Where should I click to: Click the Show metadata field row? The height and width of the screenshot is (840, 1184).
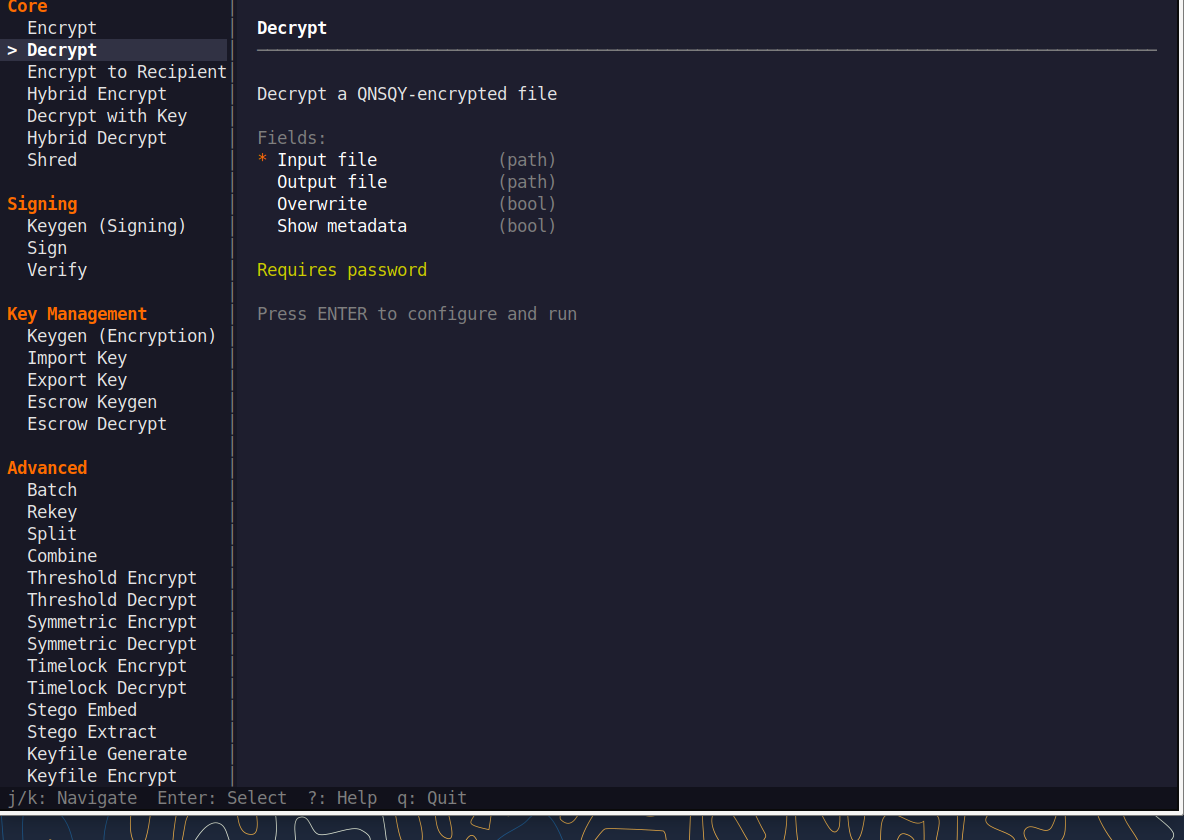tap(416, 226)
